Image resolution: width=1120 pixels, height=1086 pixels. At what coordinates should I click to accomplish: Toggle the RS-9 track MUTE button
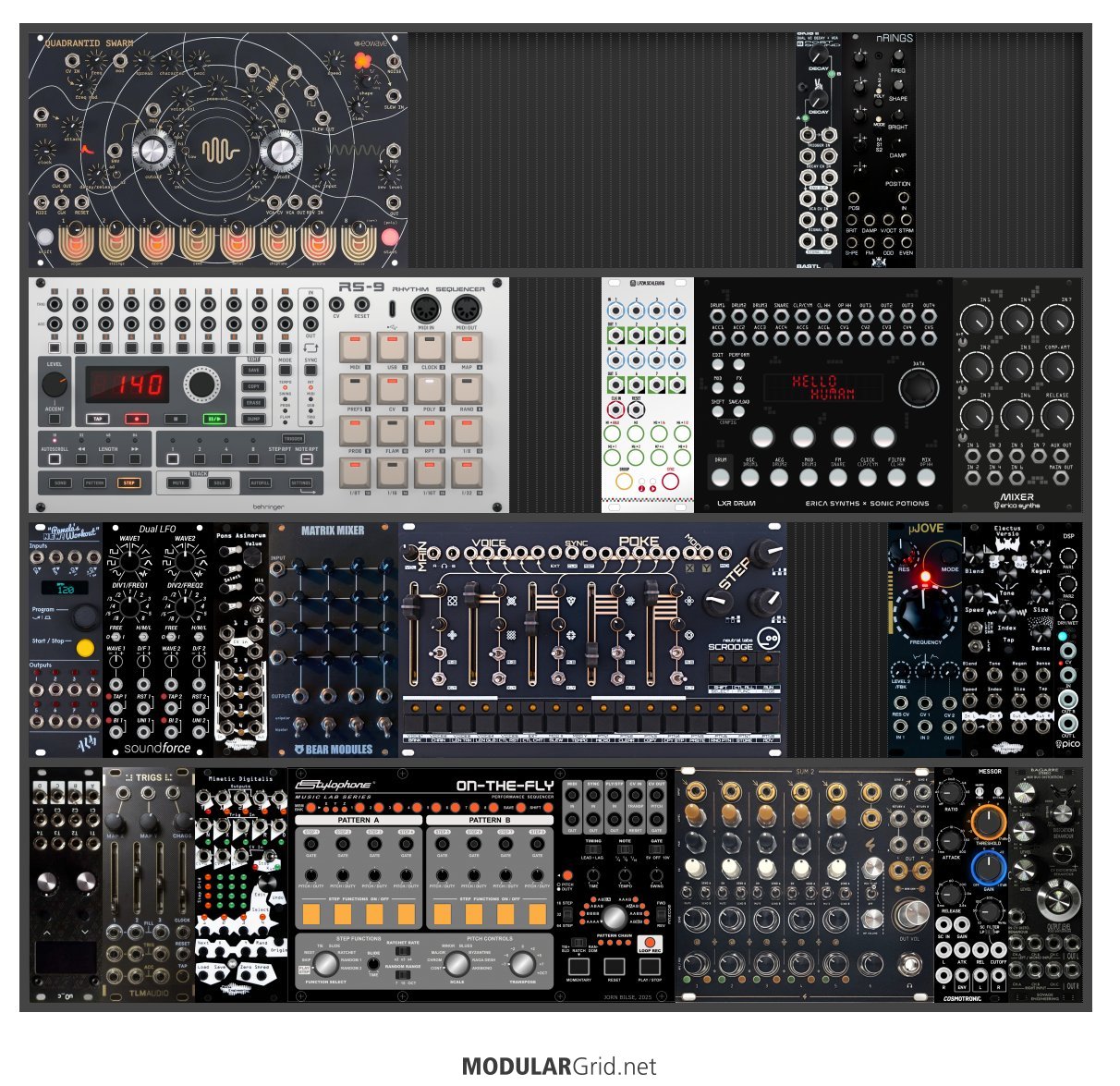[x=177, y=482]
